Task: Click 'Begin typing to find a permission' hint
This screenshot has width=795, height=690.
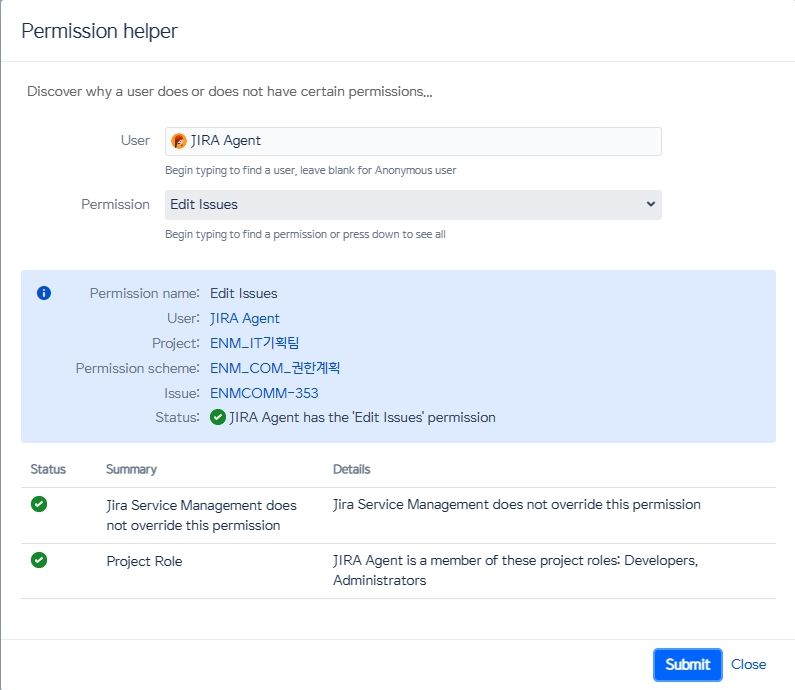Action: point(305,234)
